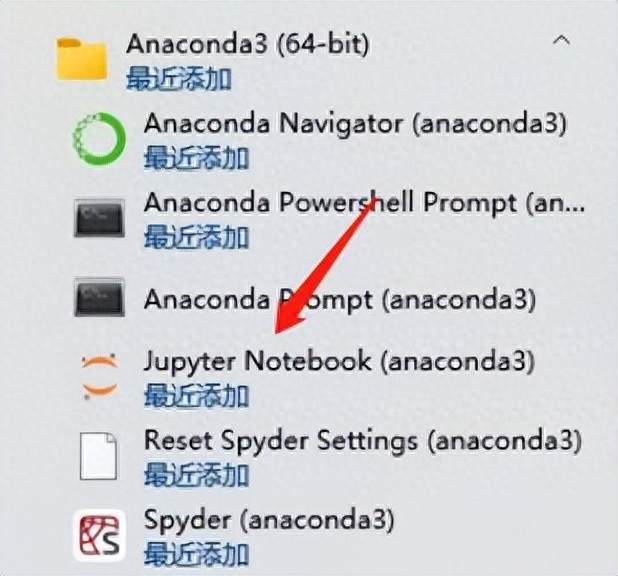Run Reset Spyder Settings (anaconda3) entry text

[363, 440]
